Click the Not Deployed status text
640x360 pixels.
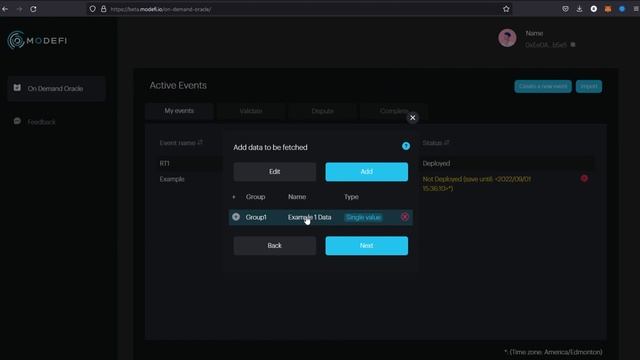(x=477, y=184)
